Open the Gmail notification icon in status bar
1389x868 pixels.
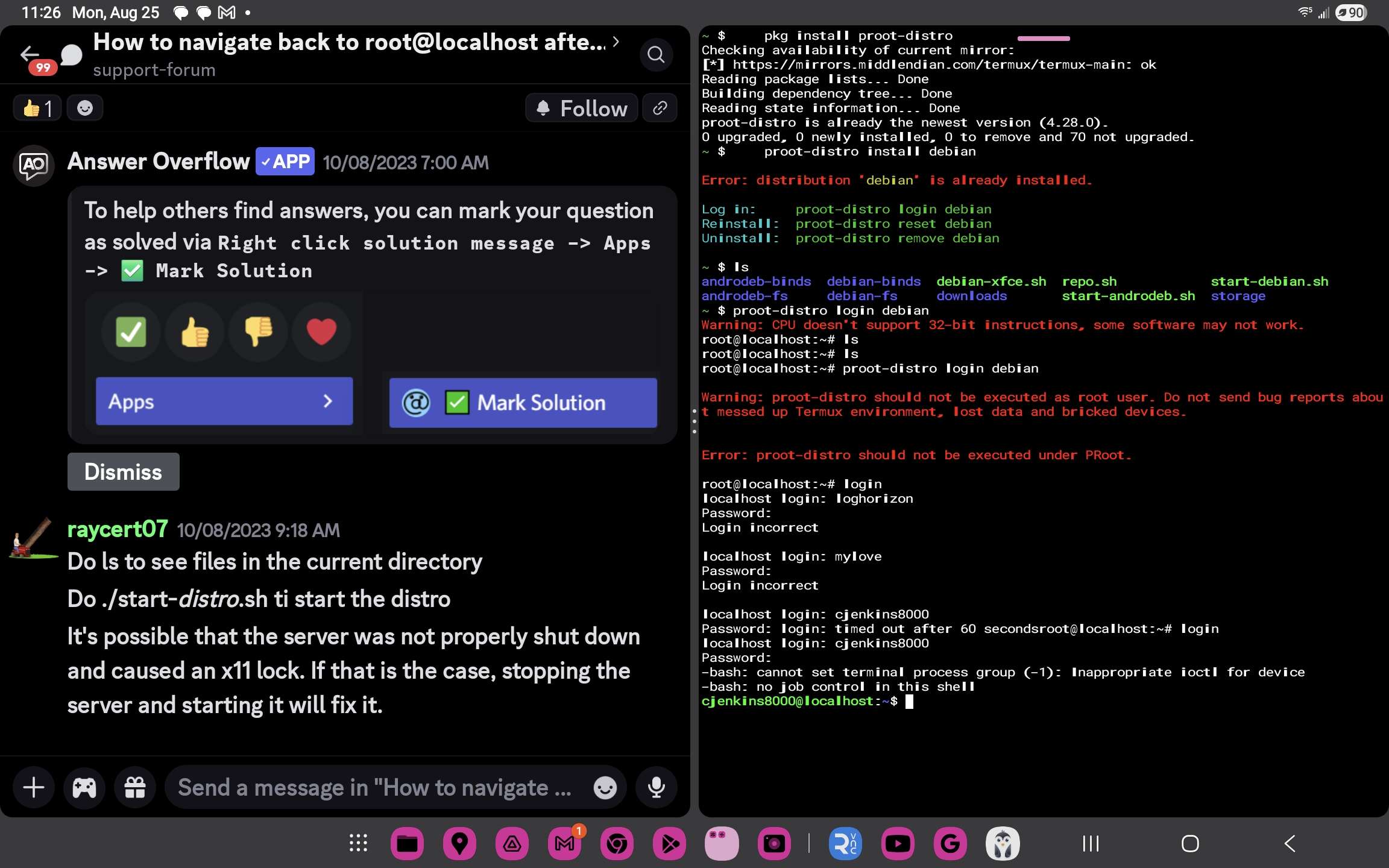pyautogui.click(x=227, y=12)
